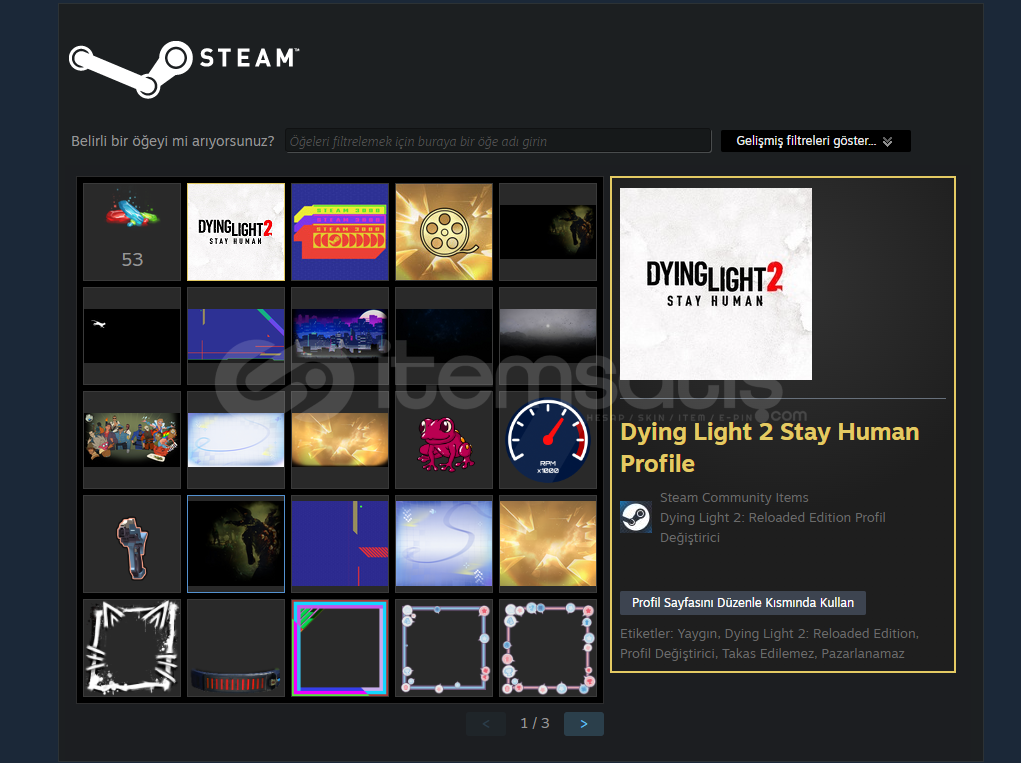The image size is (1021, 763).
Task: Pick the white cat-ear avatar frame
Action: 132,648
